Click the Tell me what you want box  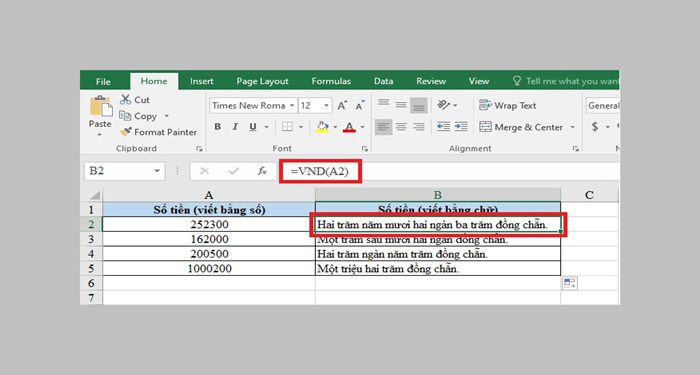[x=566, y=81]
